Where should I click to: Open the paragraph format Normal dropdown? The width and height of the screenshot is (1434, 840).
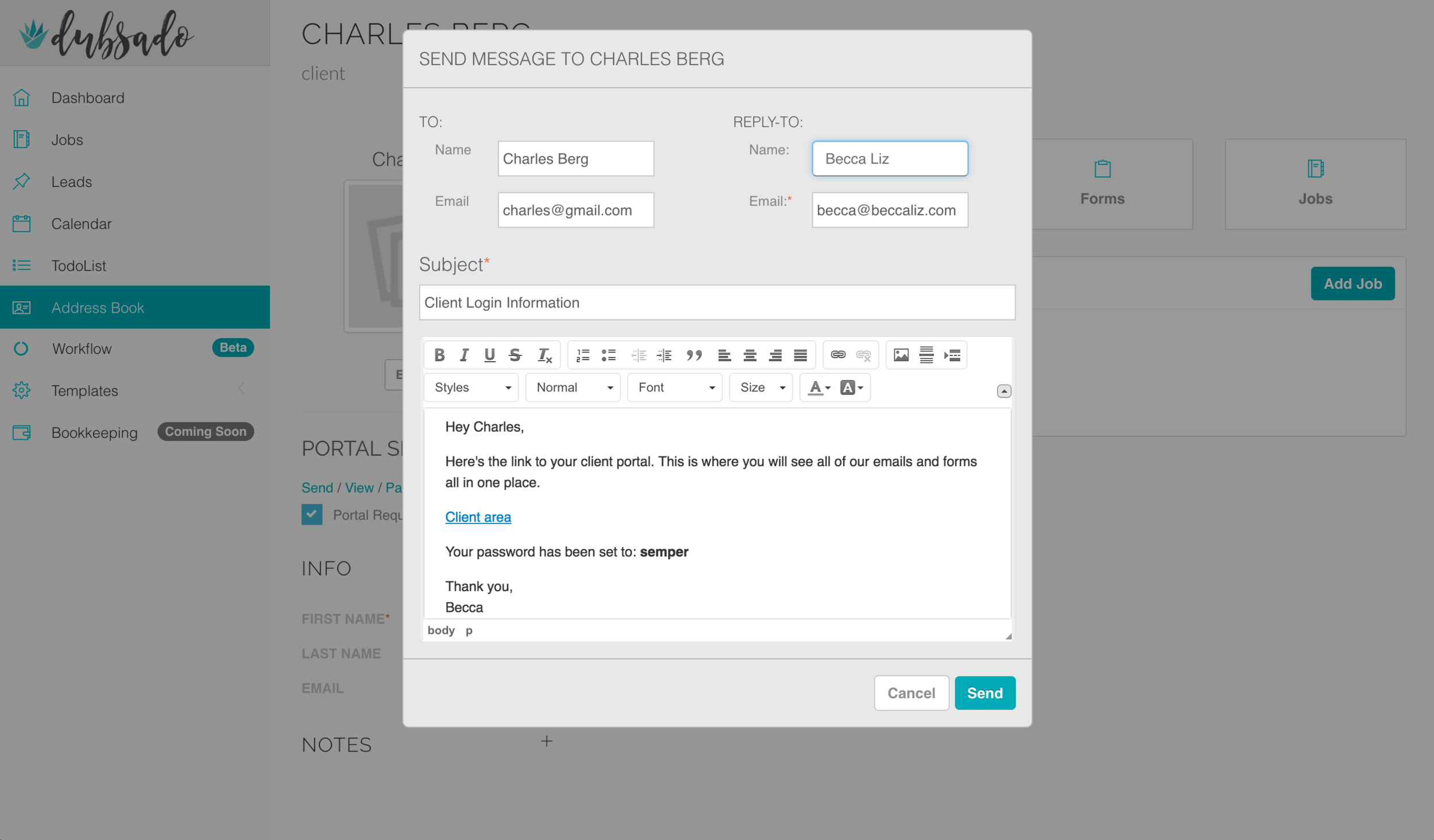[x=573, y=388]
